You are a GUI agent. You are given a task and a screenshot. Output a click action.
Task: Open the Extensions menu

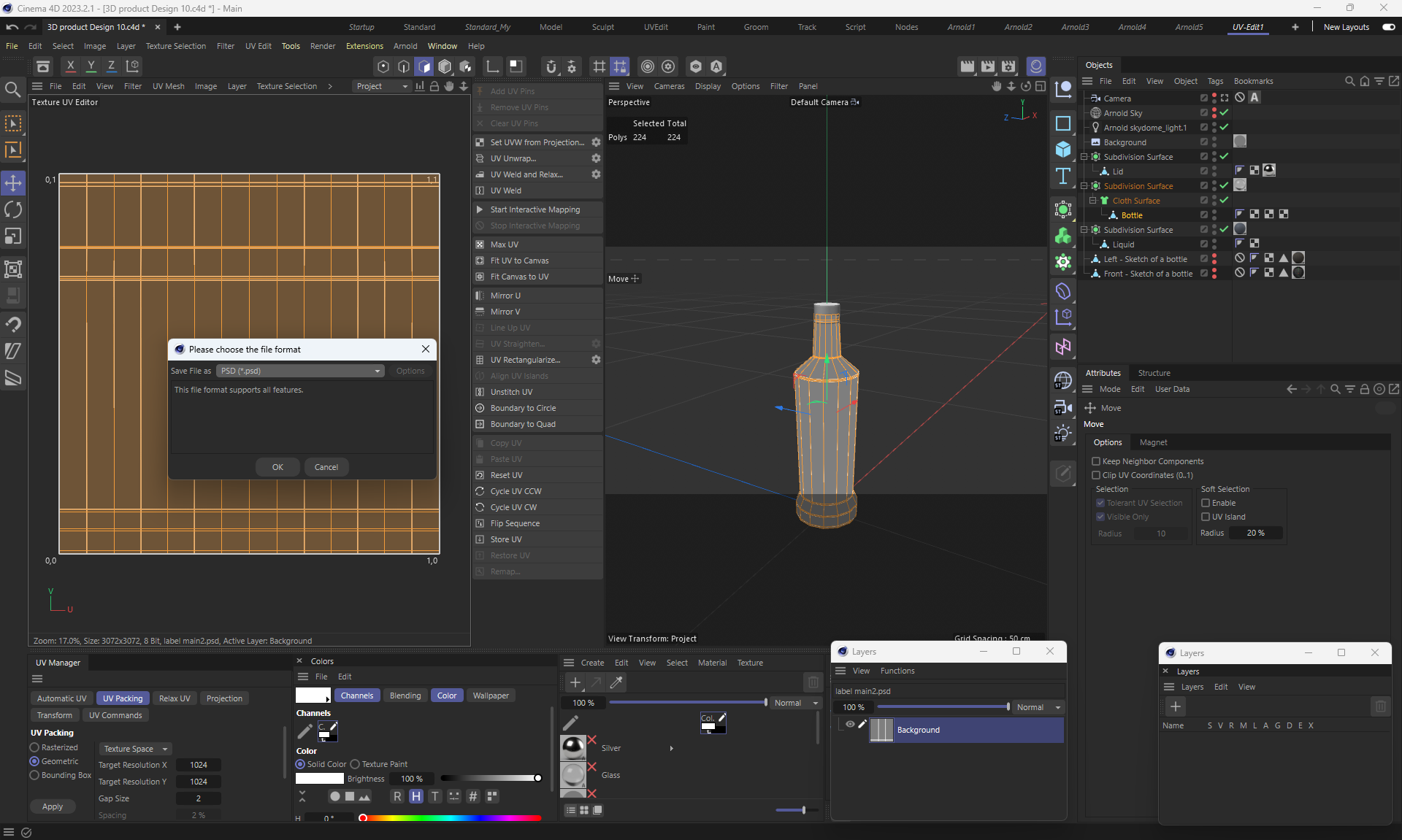364,46
